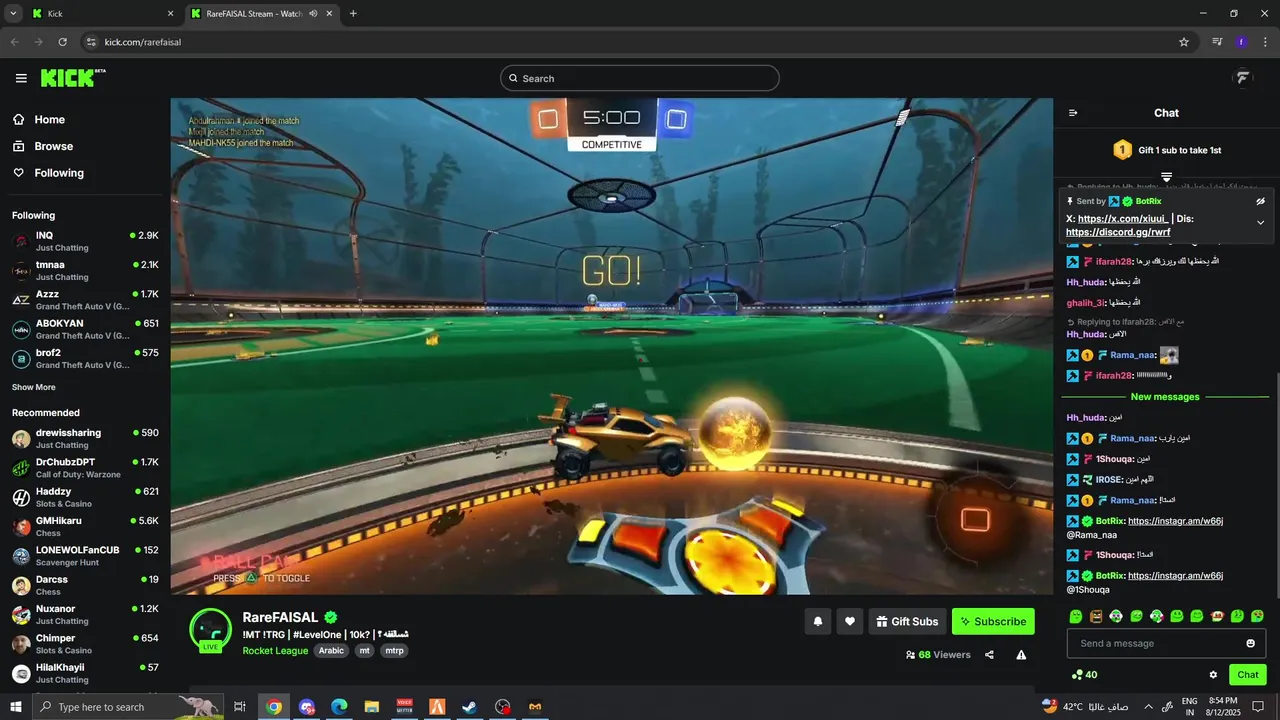The image size is (1280, 720).
Task: Mute the RareFAISAL Stream tab audio
Action: [313, 14]
